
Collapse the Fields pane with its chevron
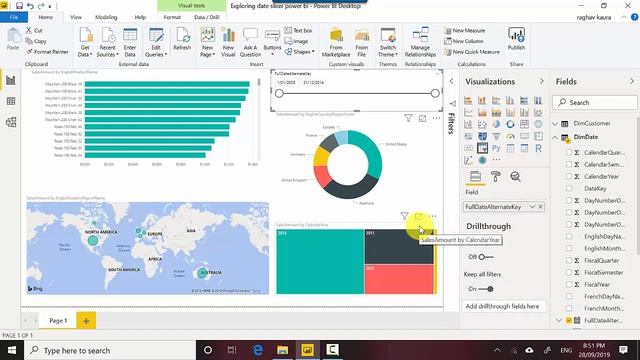pos(632,81)
